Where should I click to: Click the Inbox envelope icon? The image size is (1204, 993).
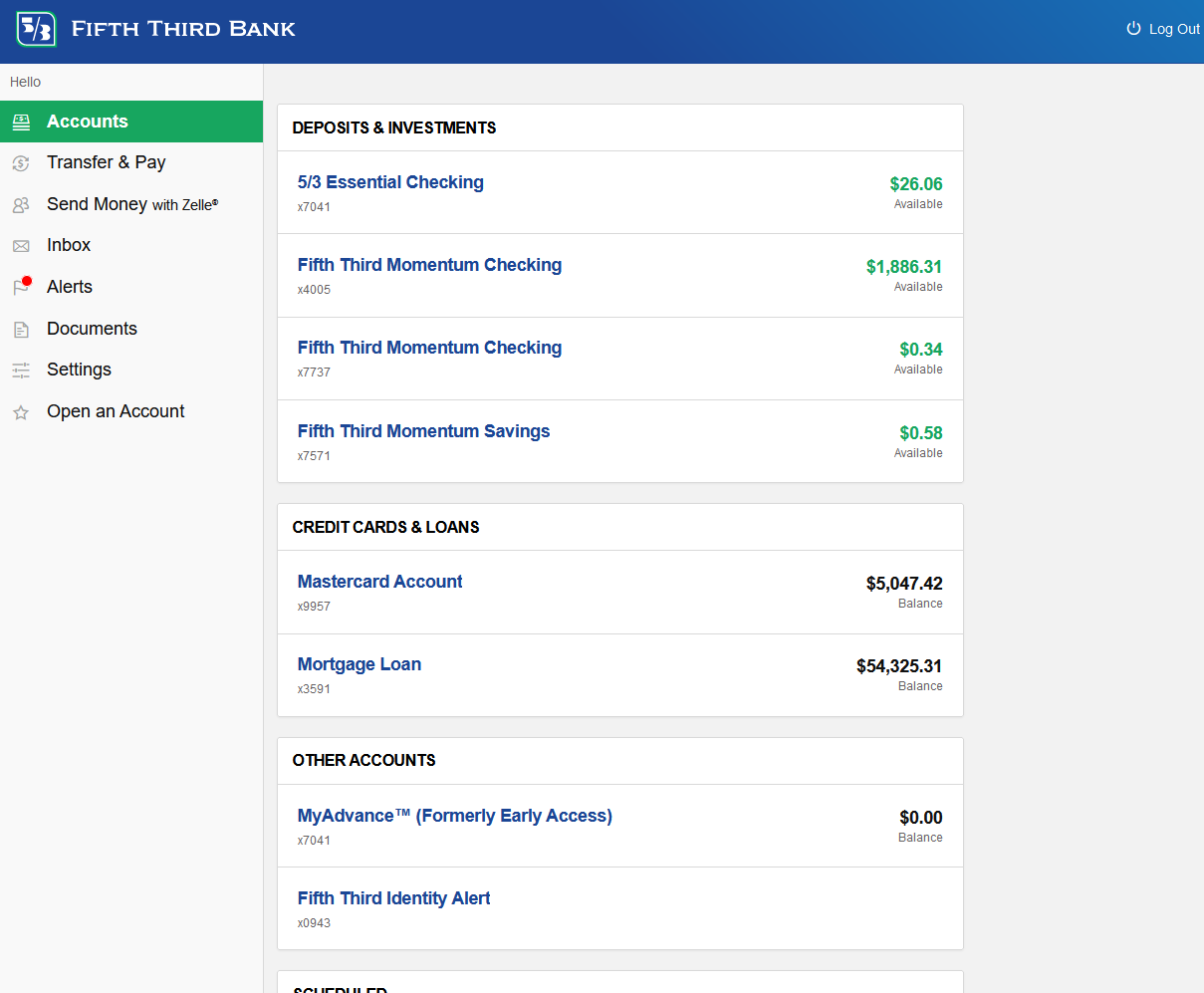point(21,246)
